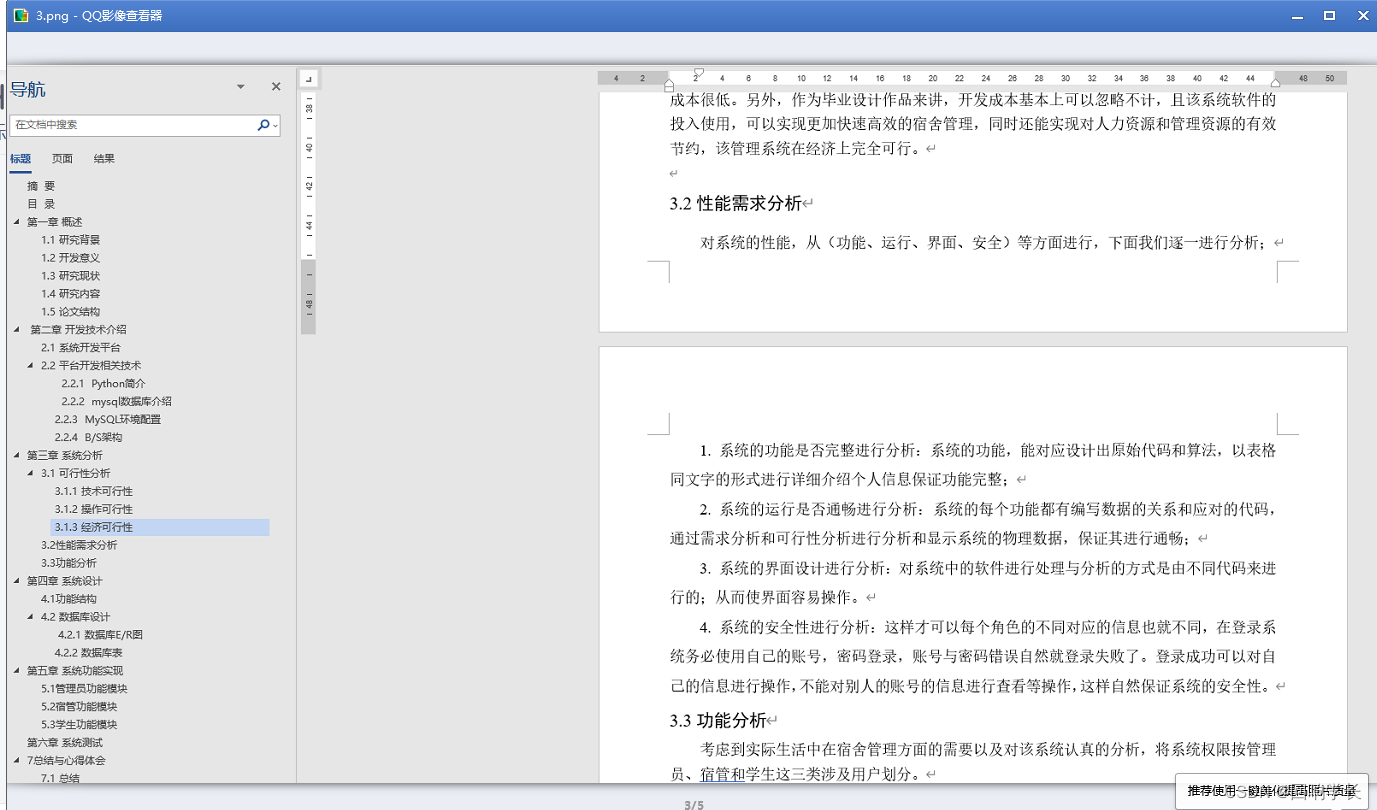Screen dimensions: 1377x810
Task: Click the QQ影像查看器 app icon in title bar
Action: point(20,15)
